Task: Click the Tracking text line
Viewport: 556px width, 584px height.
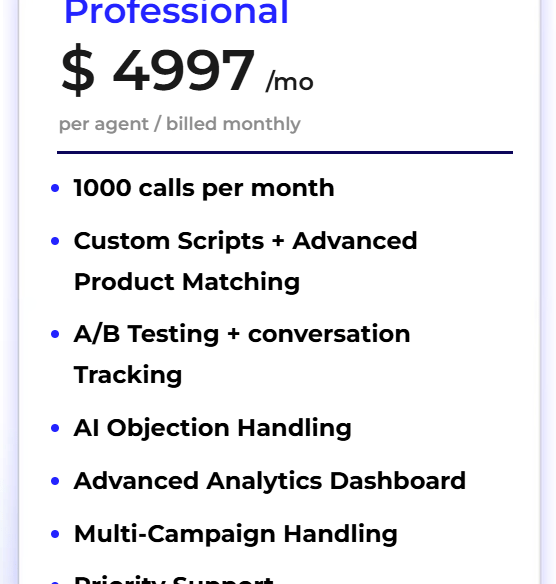Action: pyautogui.click(x=128, y=375)
